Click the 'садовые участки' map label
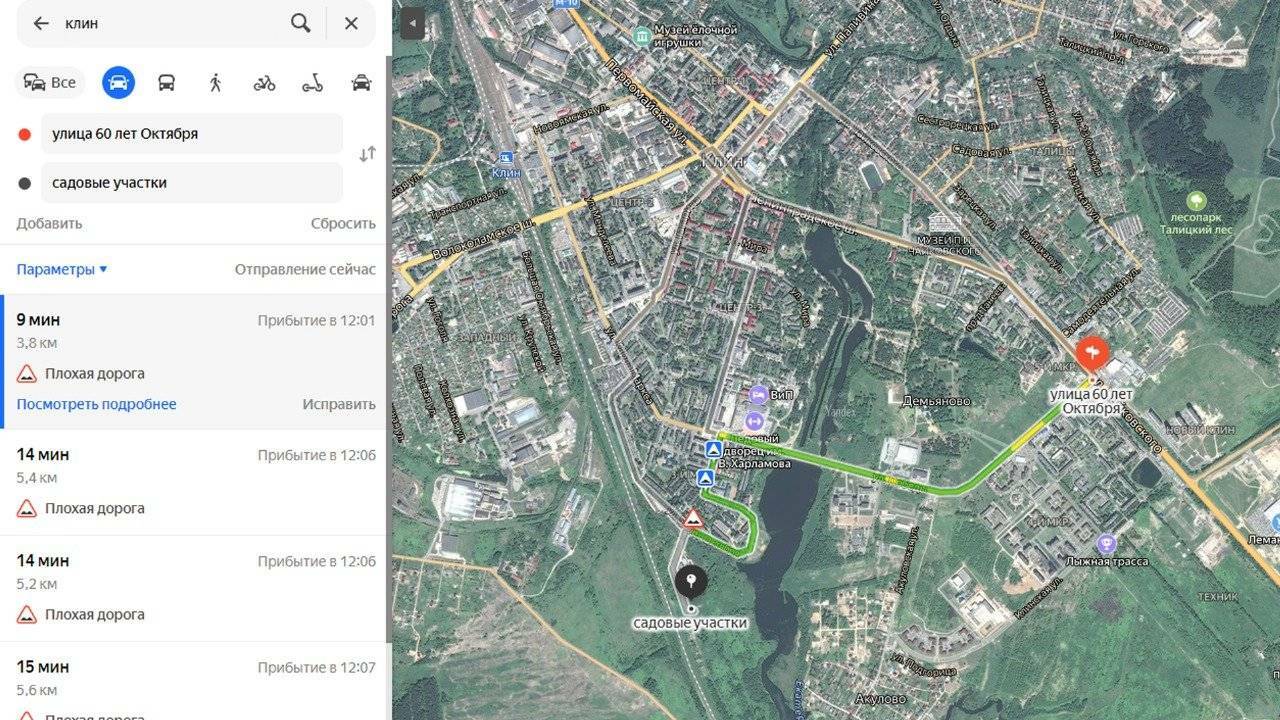 click(x=690, y=623)
